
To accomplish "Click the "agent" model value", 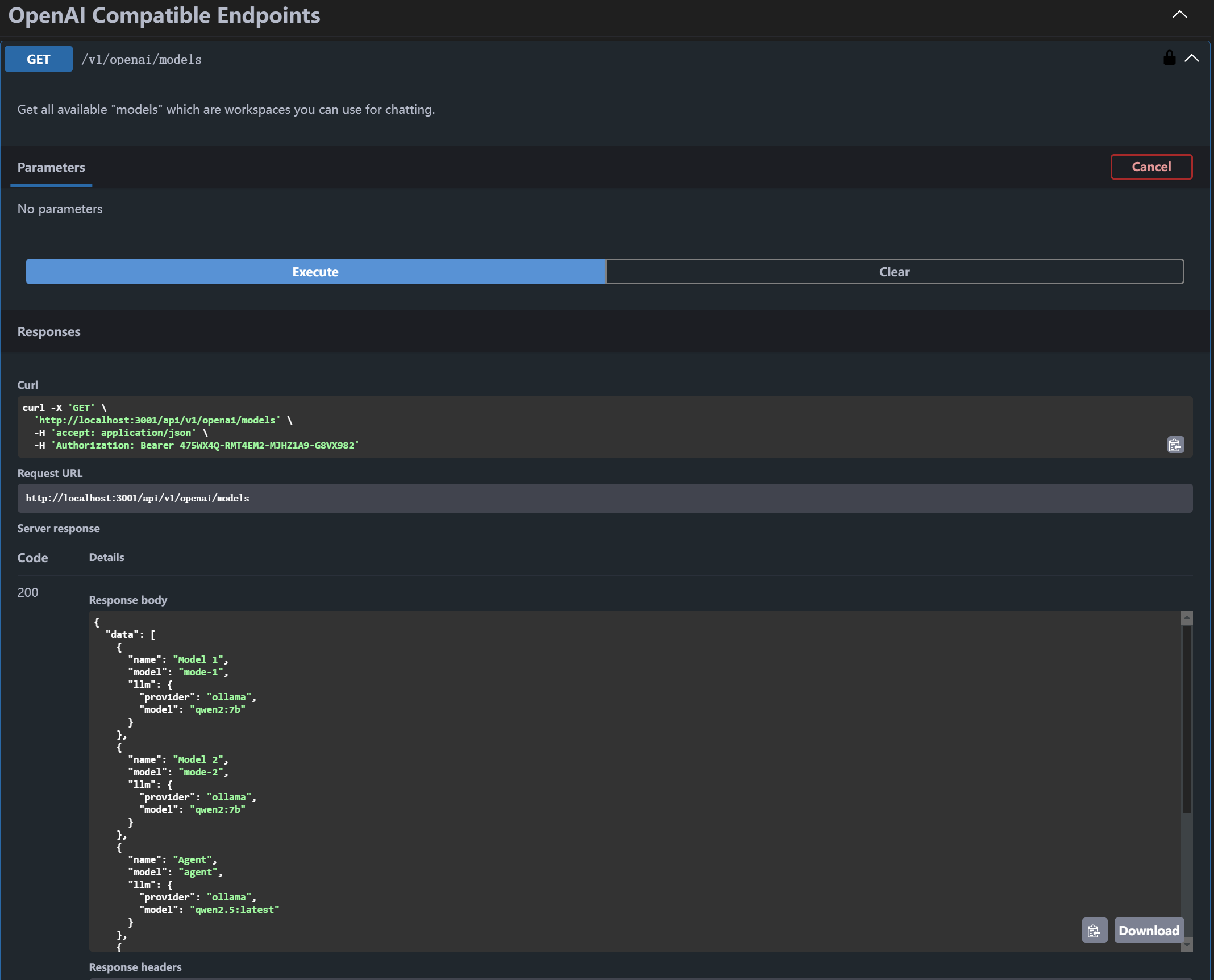I will (x=198, y=872).
